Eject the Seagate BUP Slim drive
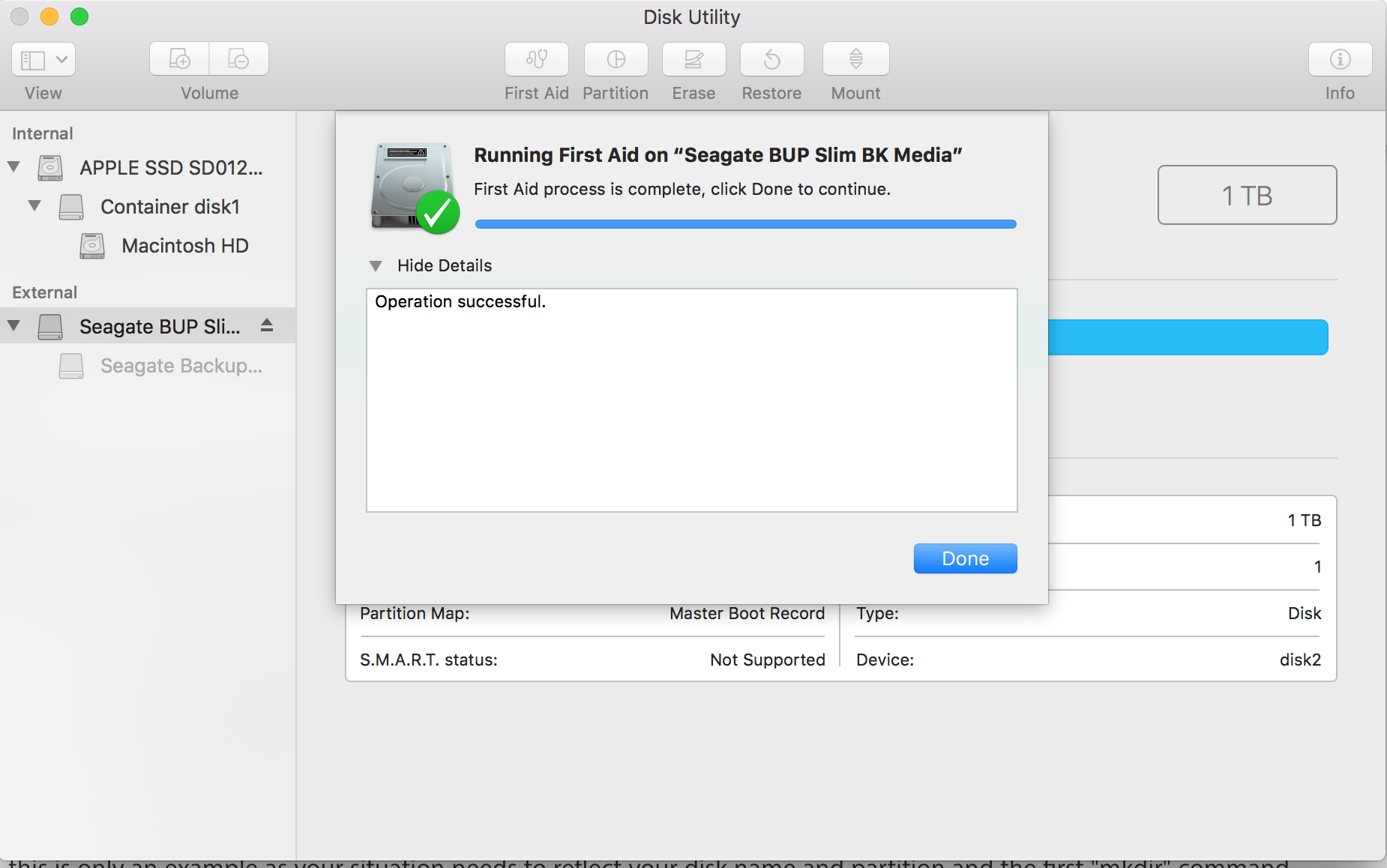Screen dimensions: 1387x868 (267, 325)
